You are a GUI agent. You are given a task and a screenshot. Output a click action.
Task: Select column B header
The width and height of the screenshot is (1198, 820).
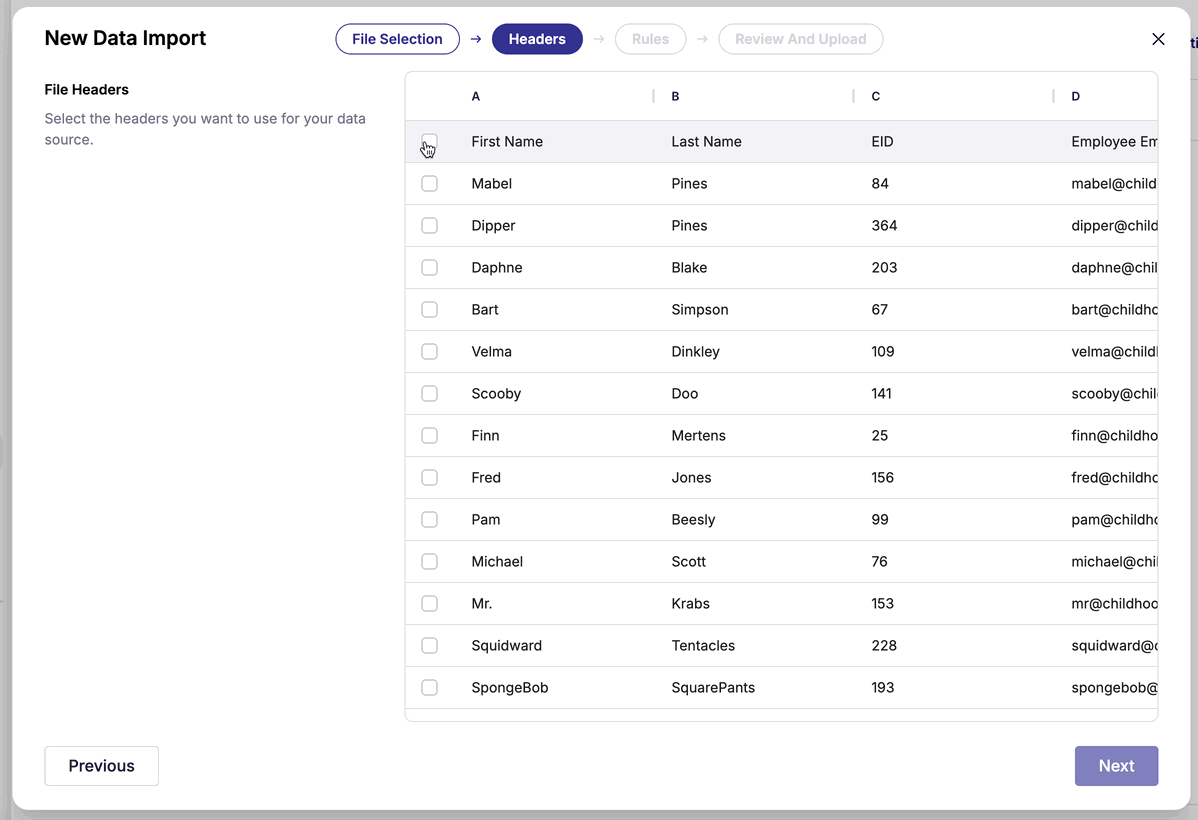point(675,96)
